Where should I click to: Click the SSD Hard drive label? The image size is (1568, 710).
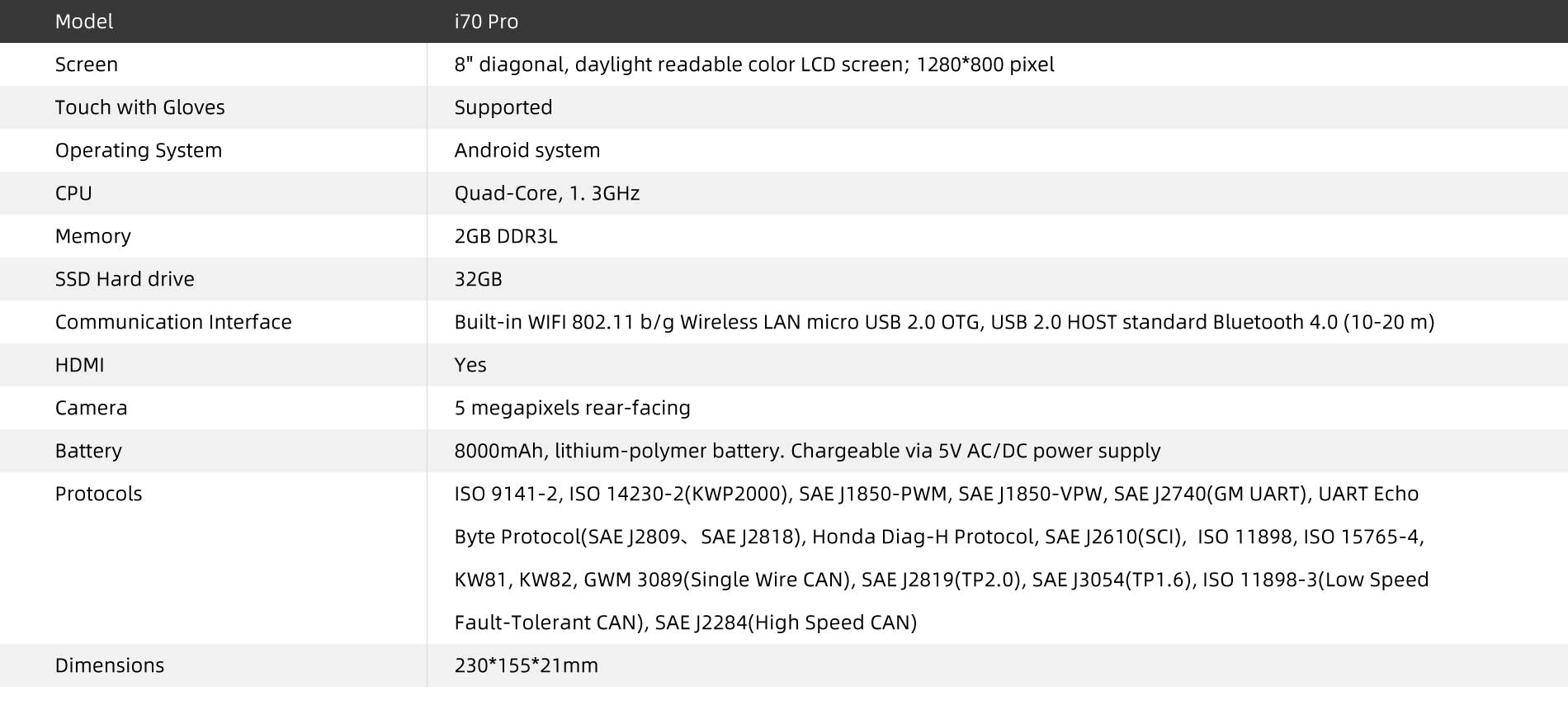click(x=125, y=279)
